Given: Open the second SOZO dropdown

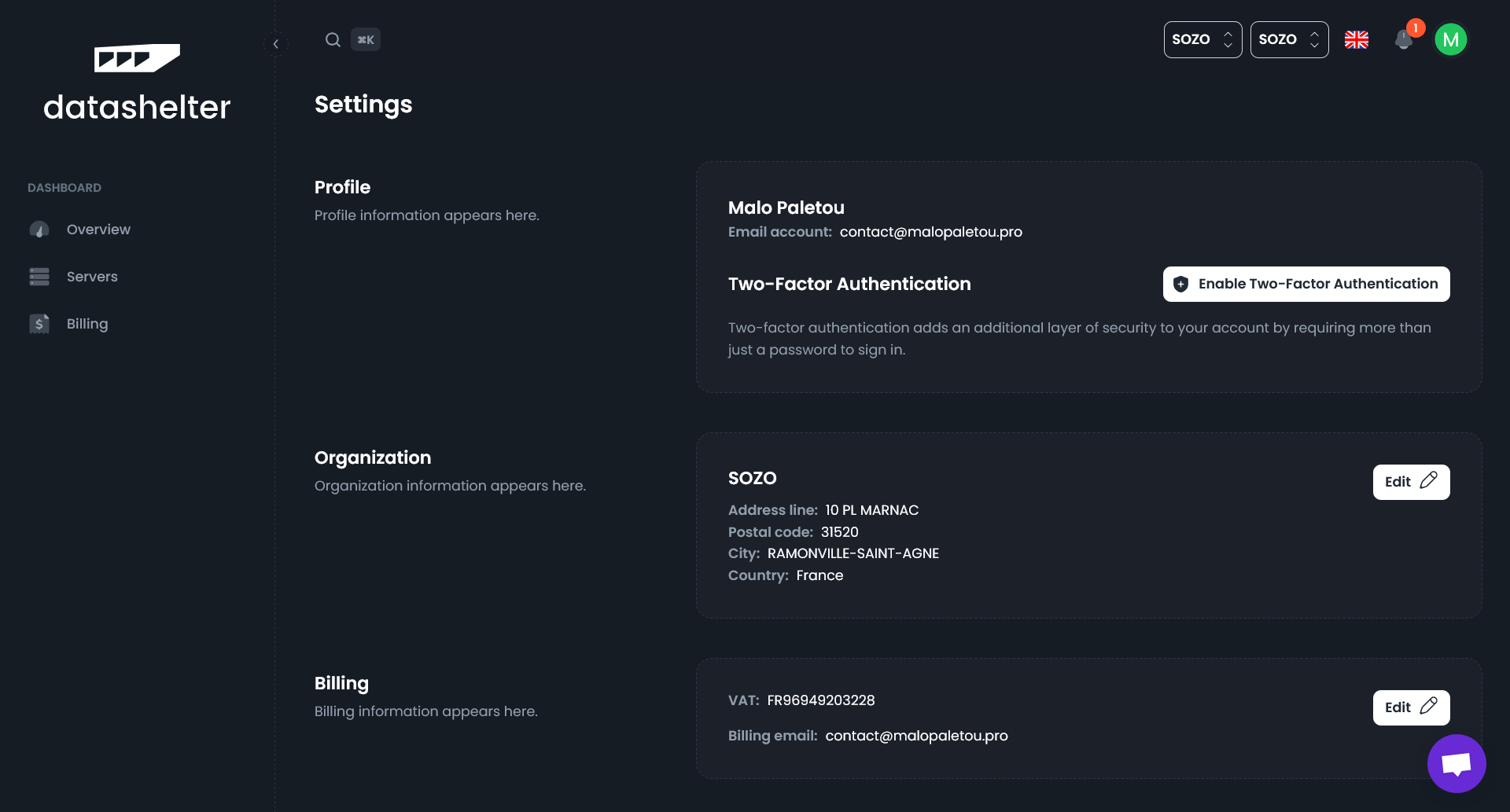Looking at the screenshot, I should 1289,39.
